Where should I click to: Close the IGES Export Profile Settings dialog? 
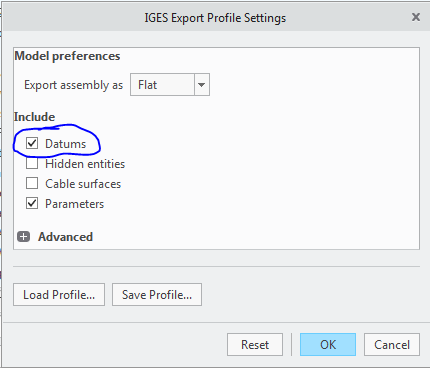pyautogui.click(x=416, y=17)
